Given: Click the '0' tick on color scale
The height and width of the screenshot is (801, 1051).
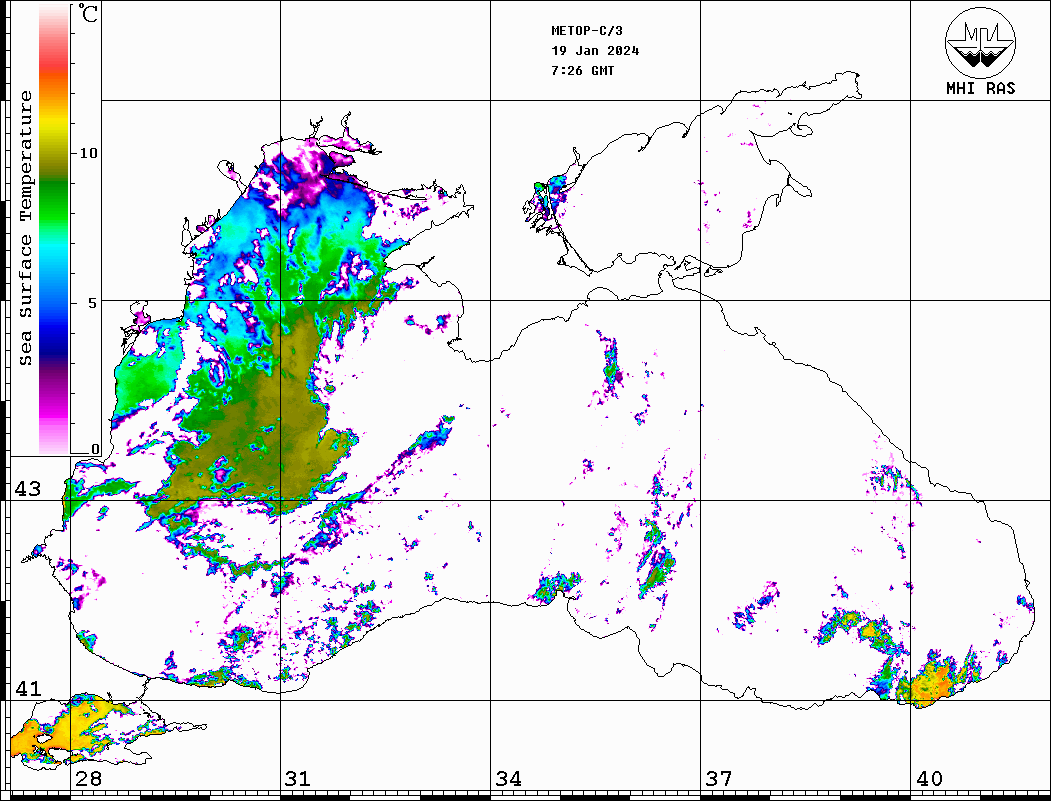Looking at the screenshot, I should tap(95, 449).
